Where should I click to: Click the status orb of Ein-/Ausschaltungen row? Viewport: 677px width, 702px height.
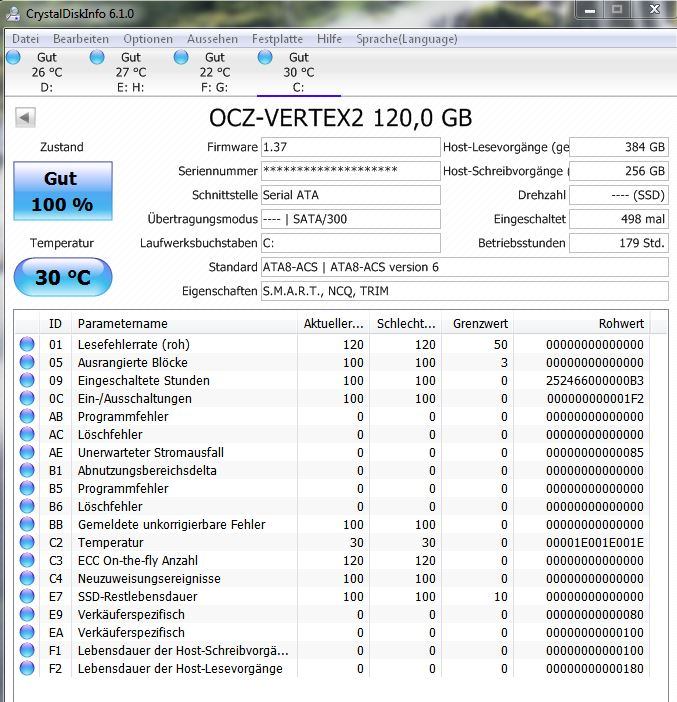pyautogui.click(x=27, y=398)
